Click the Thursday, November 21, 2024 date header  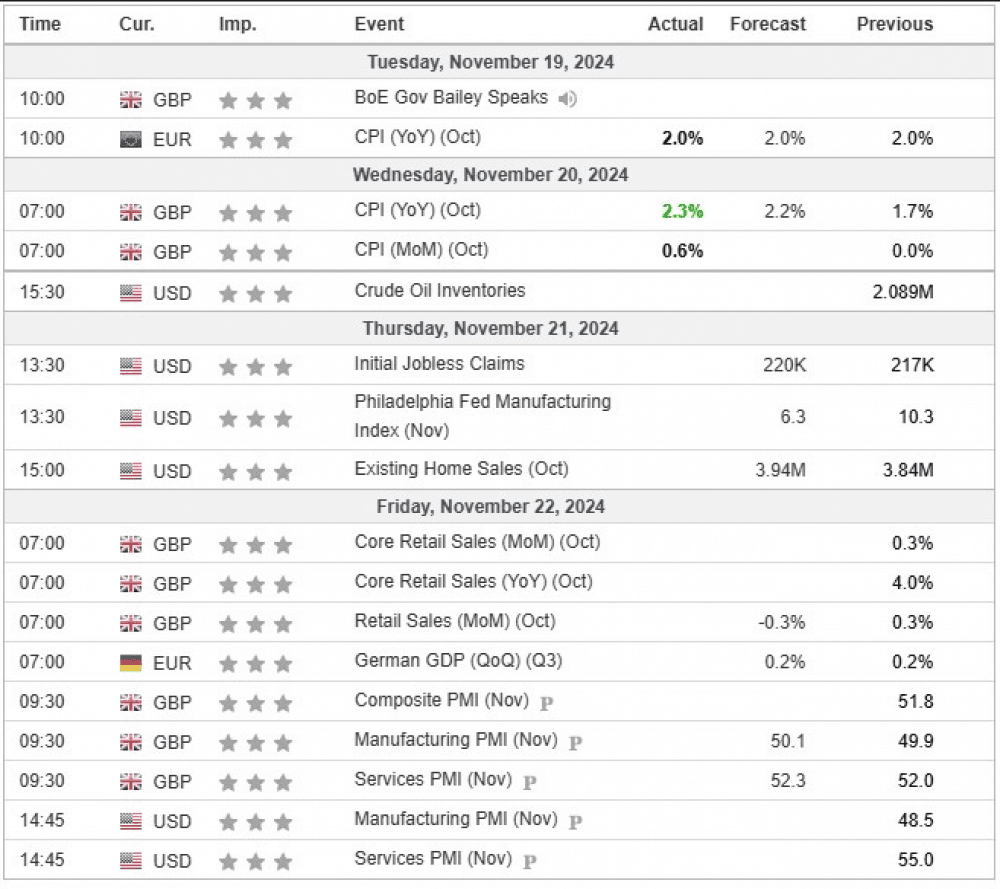click(490, 328)
